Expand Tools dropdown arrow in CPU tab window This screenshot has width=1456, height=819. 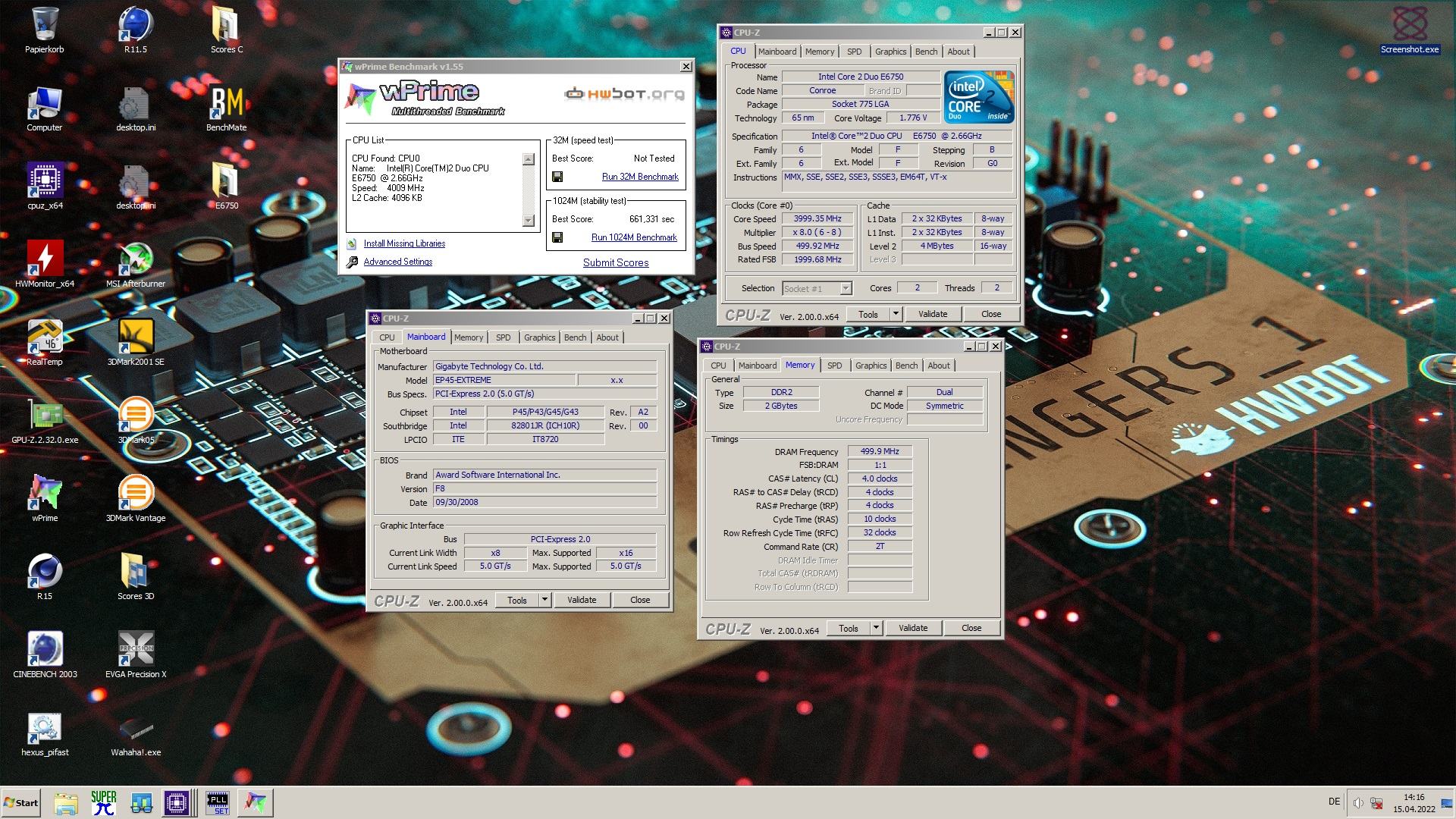(895, 314)
